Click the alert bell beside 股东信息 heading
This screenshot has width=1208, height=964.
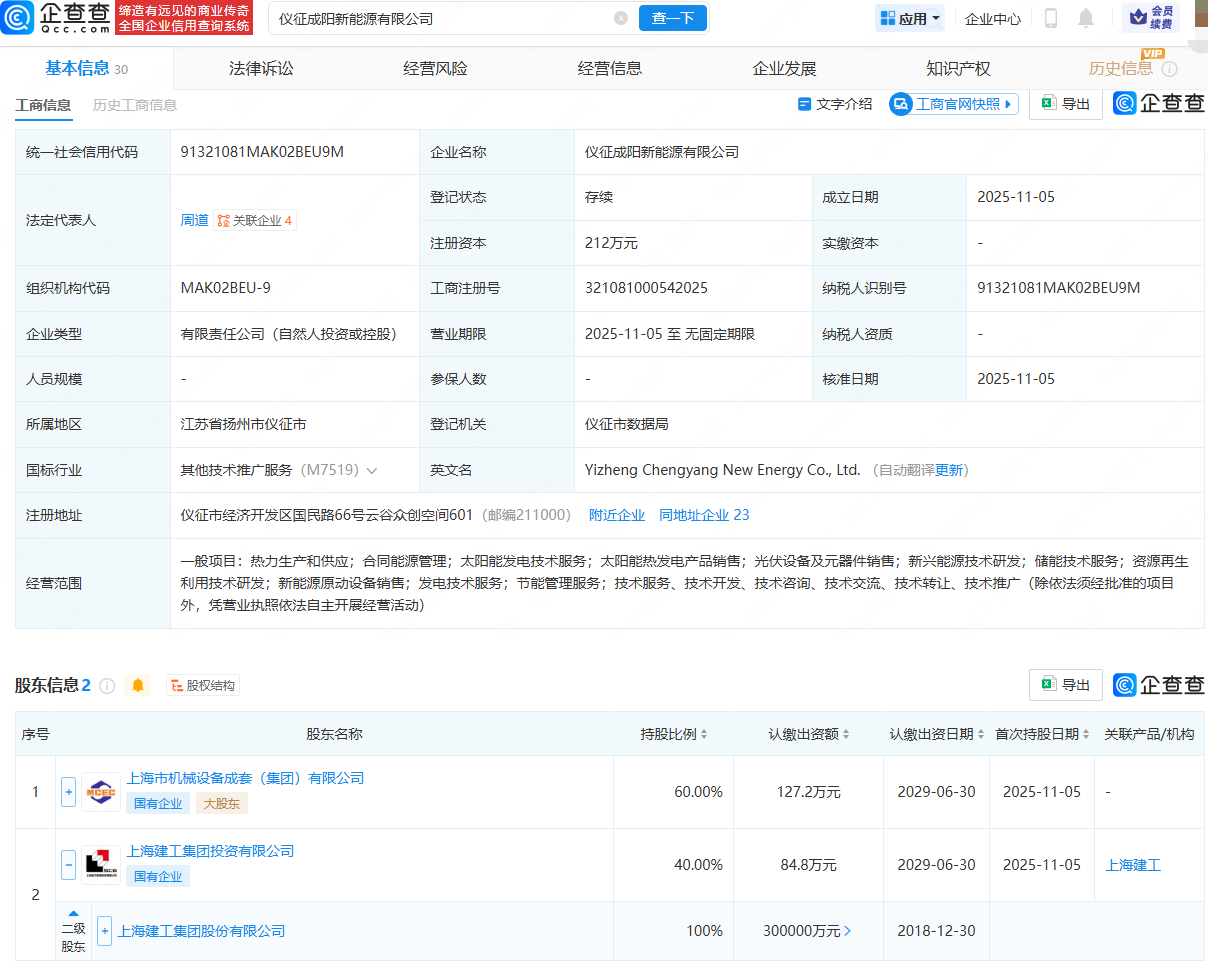click(138, 685)
